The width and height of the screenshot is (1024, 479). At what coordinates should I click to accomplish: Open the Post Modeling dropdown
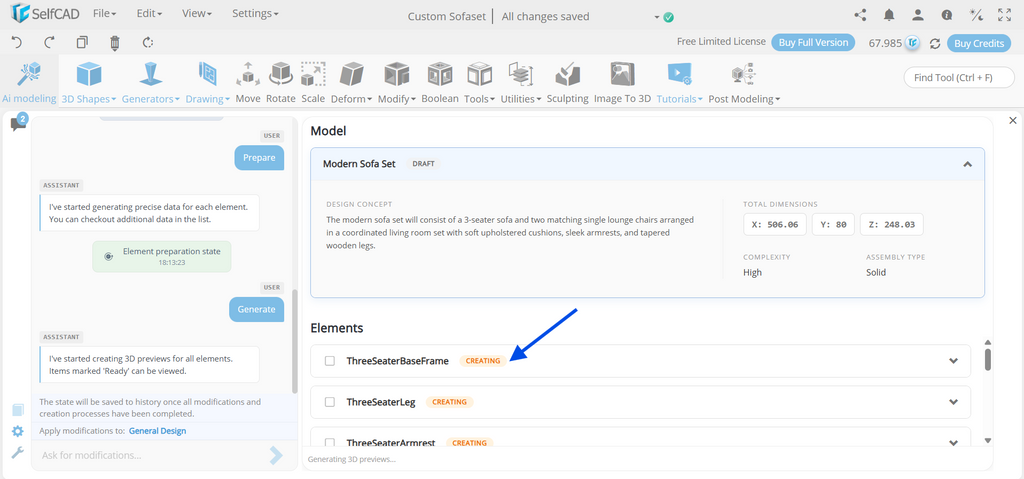pos(744,82)
